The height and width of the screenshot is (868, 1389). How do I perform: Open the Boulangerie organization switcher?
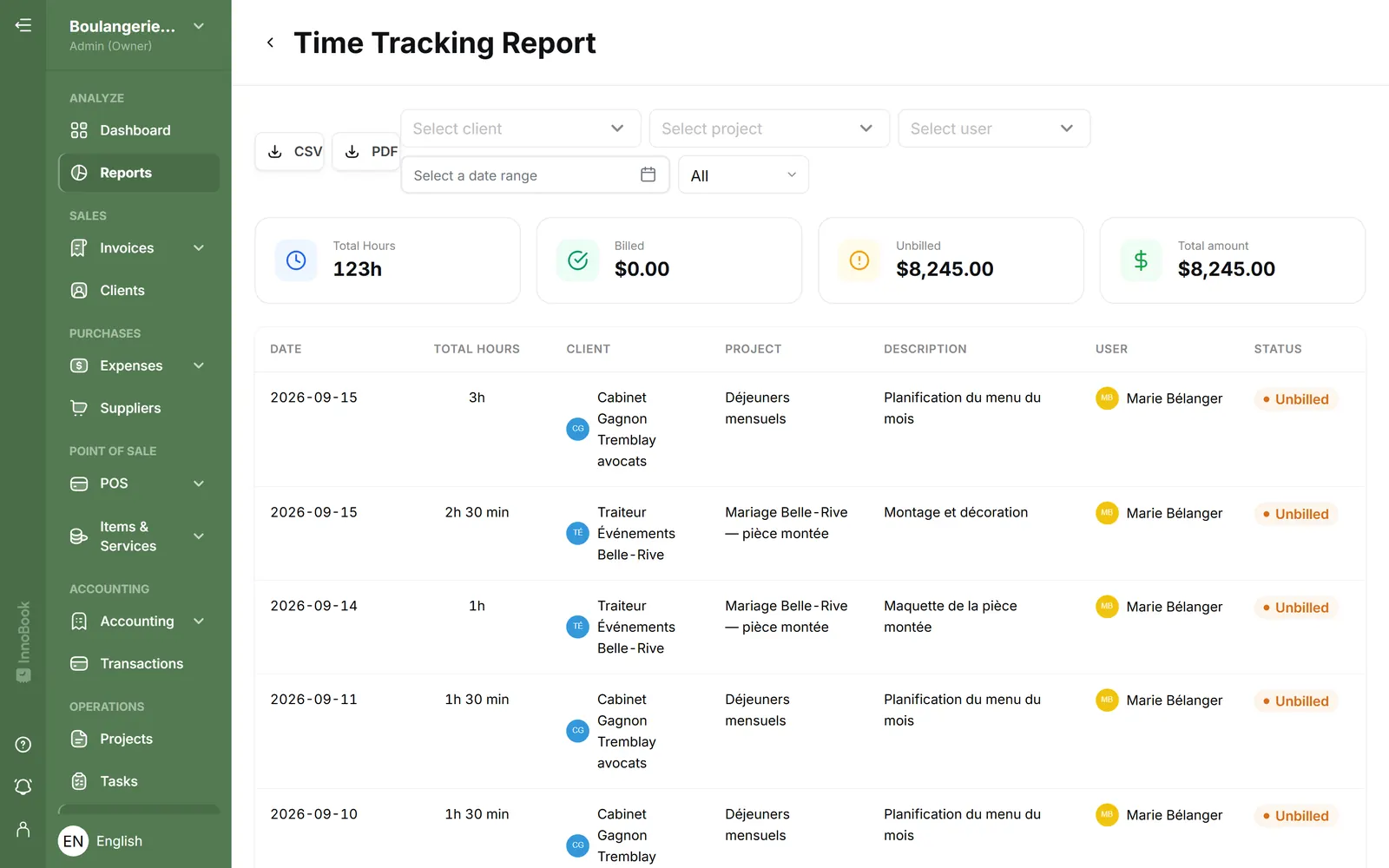click(138, 35)
